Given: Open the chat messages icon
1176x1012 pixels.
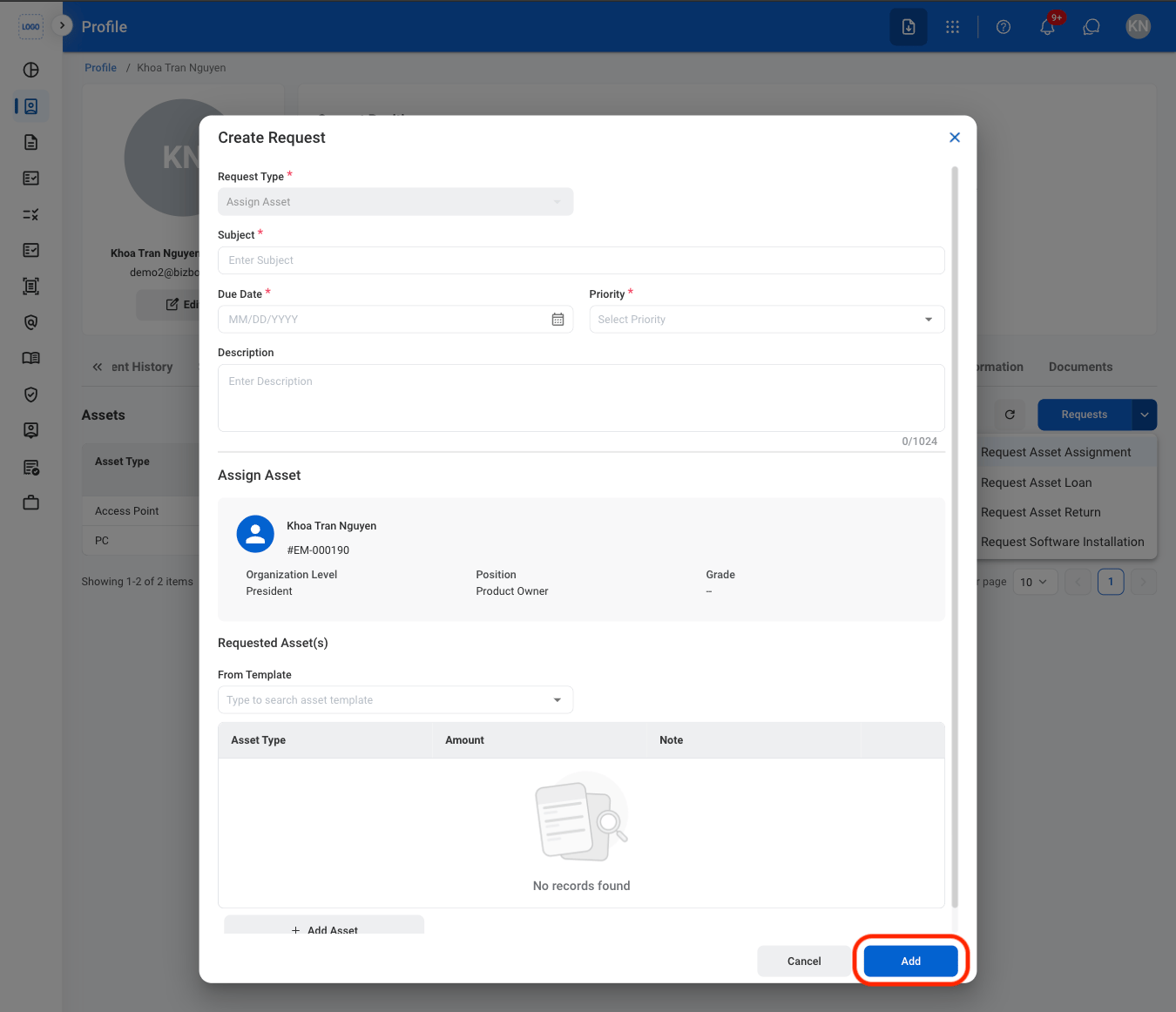Looking at the screenshot, I should coord(1092,27).
